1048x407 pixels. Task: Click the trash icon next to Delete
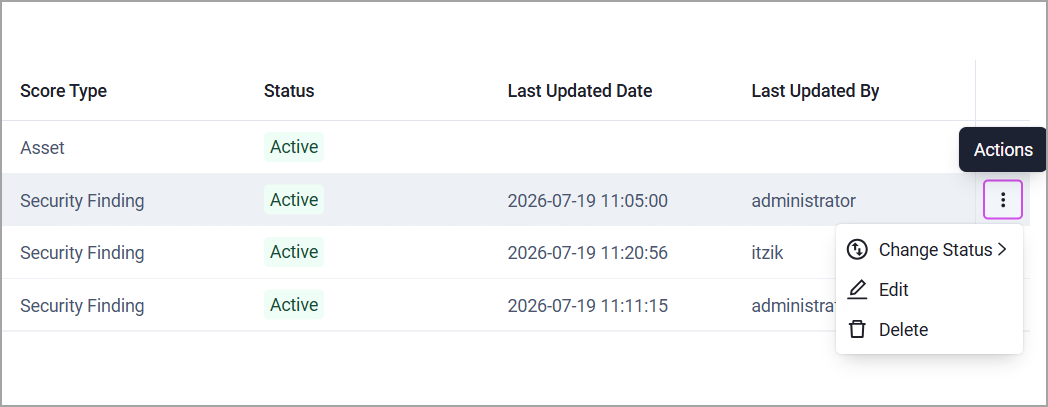tap(857, 329)
